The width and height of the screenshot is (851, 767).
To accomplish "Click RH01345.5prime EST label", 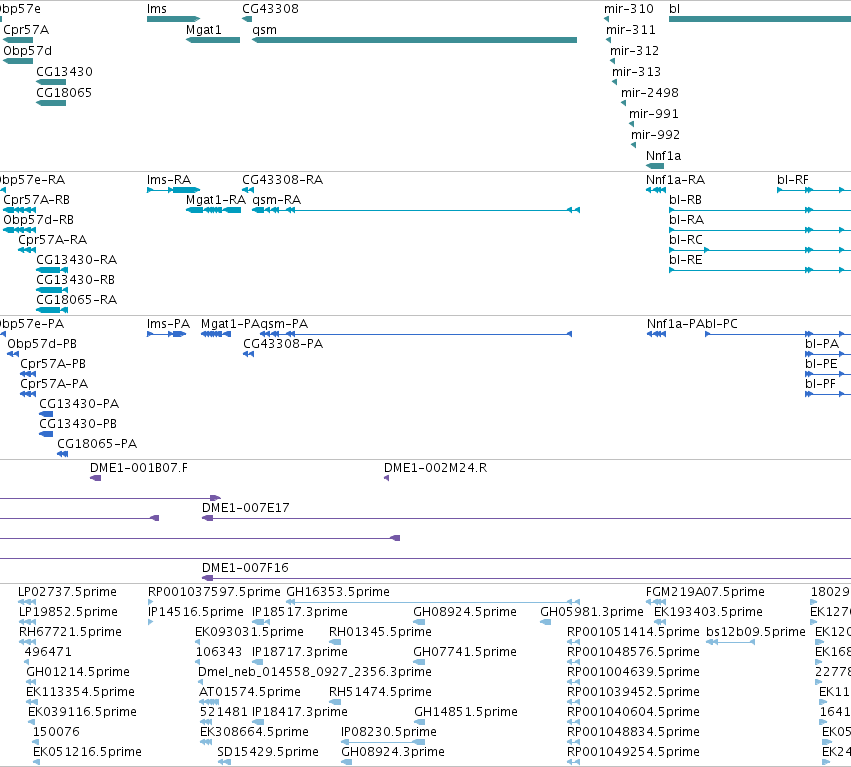I will (x=380, y=632).
